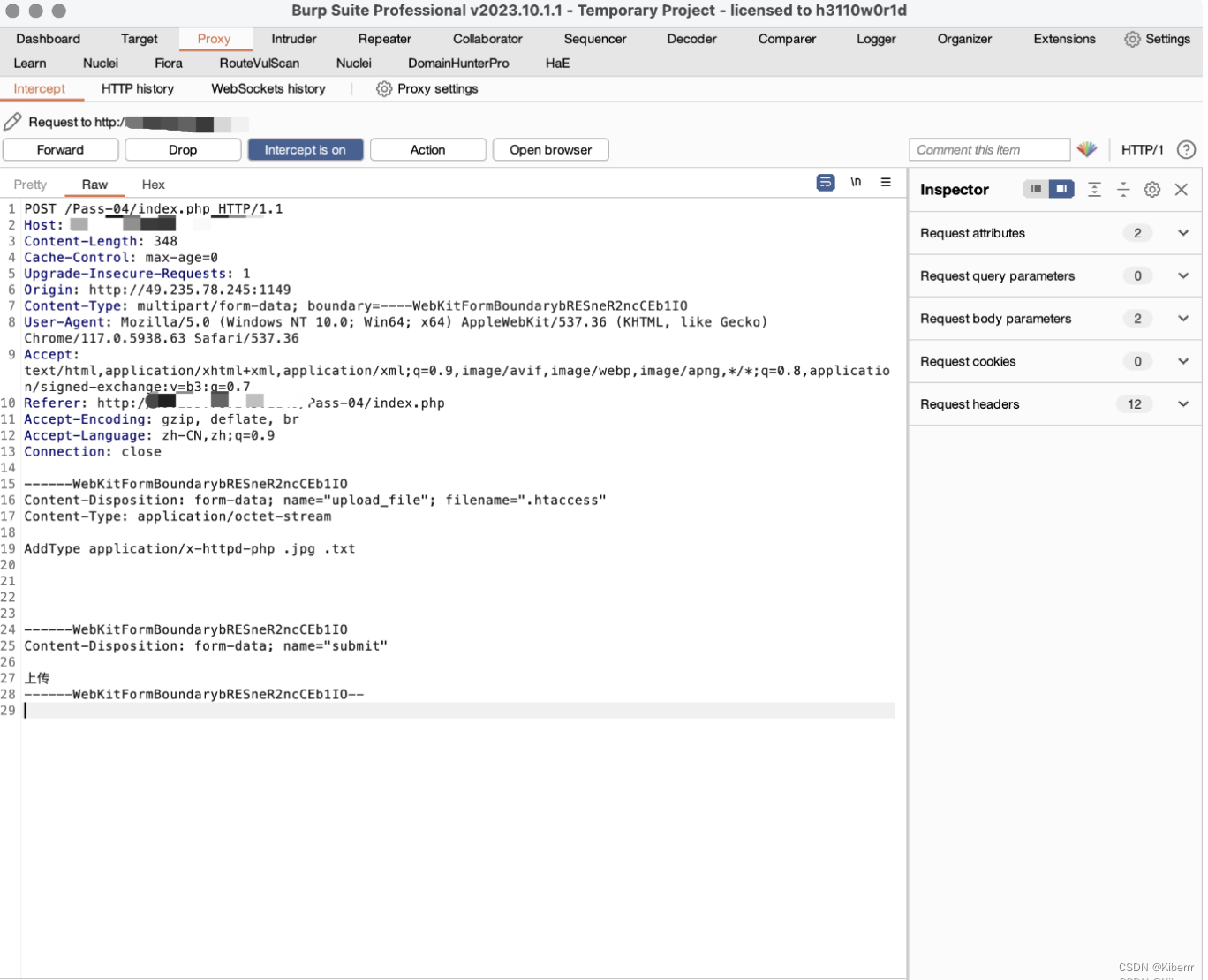This screenshot has height=980, width=1208.
Task: Select the Intercept sub-tab
Action: coord(40,89)
